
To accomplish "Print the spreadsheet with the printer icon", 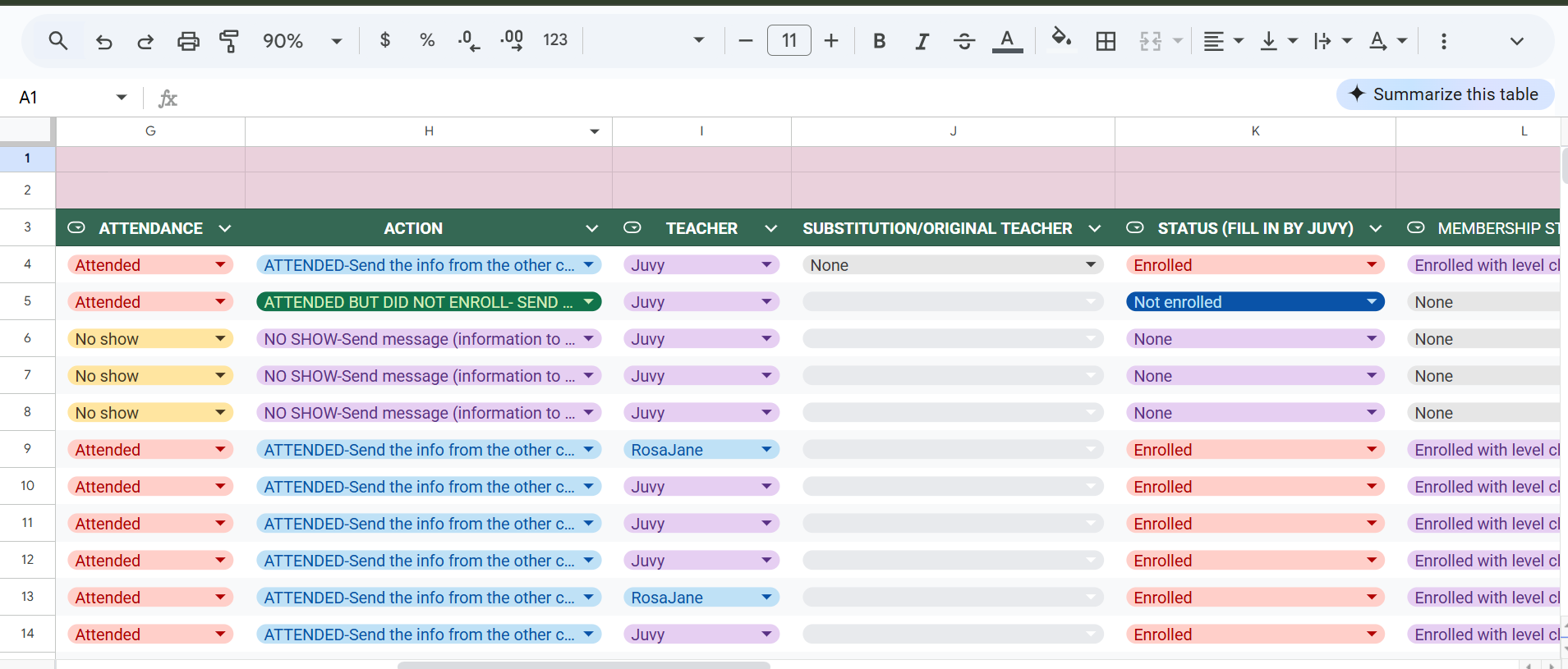I will pyautogui.click(x=188, y=41).
